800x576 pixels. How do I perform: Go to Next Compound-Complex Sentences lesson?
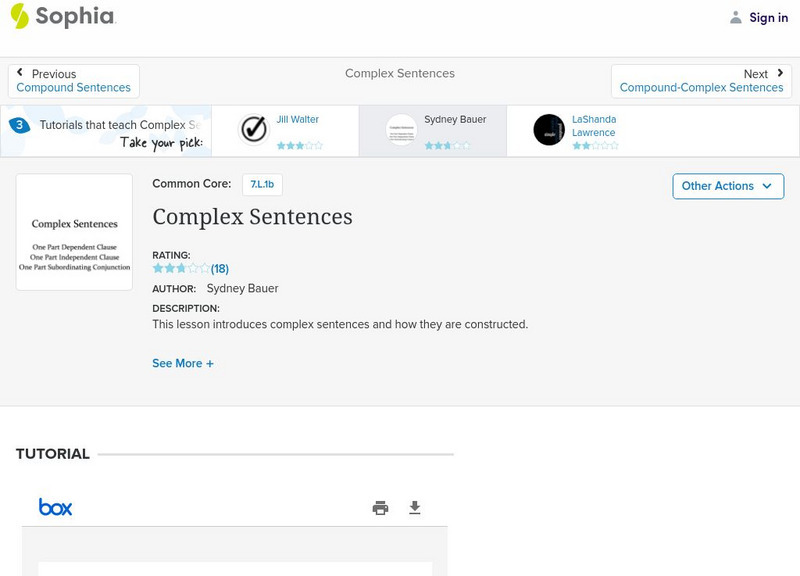701,81
